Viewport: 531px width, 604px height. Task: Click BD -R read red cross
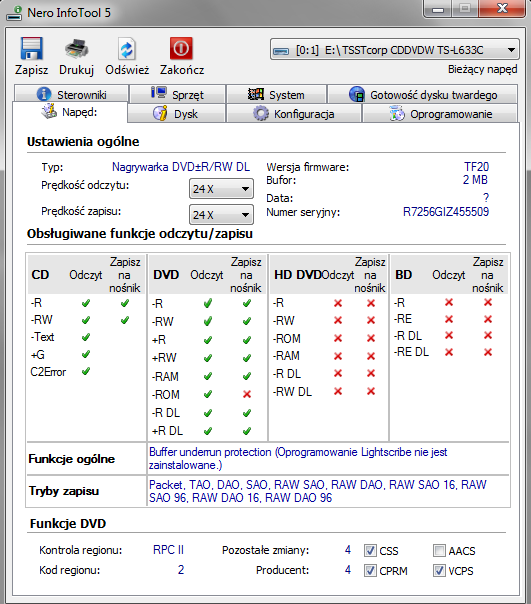pyautogui.click(x=449, y=302)
